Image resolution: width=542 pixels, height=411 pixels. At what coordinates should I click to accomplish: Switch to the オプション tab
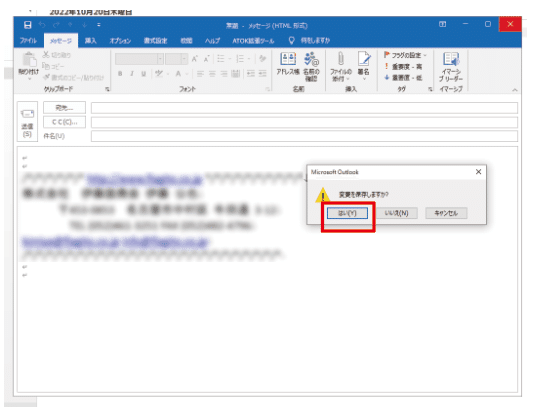[120, 41]
